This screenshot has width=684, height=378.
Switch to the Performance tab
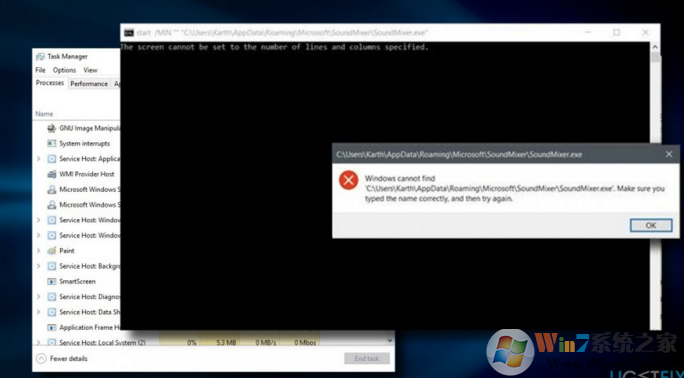pyautogui.click(x=89, y=84)
